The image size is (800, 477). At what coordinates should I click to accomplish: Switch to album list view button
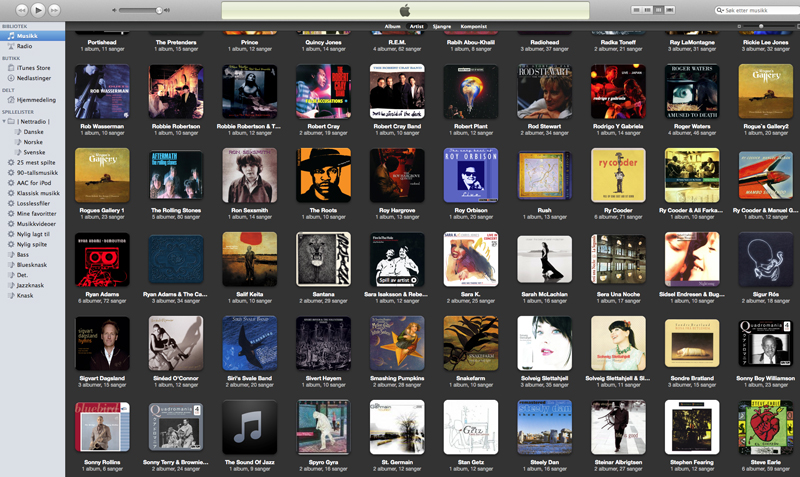647,10
